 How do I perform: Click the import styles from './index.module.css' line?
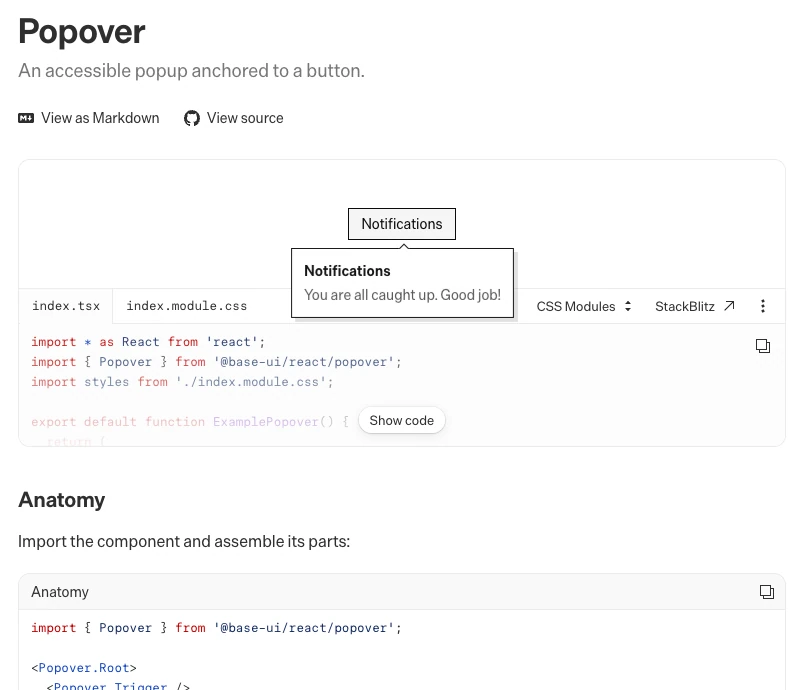click(182, 382)
